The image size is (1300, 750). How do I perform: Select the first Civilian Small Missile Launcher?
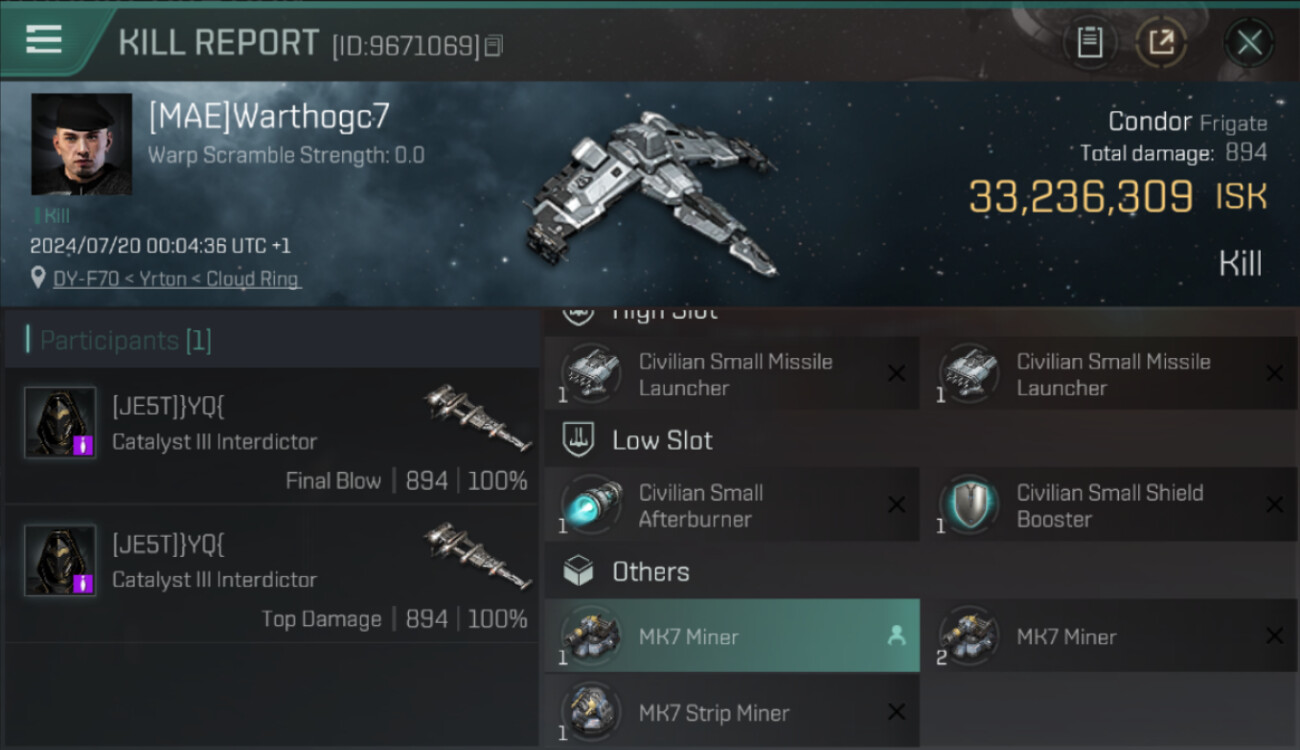coord(731,374)
